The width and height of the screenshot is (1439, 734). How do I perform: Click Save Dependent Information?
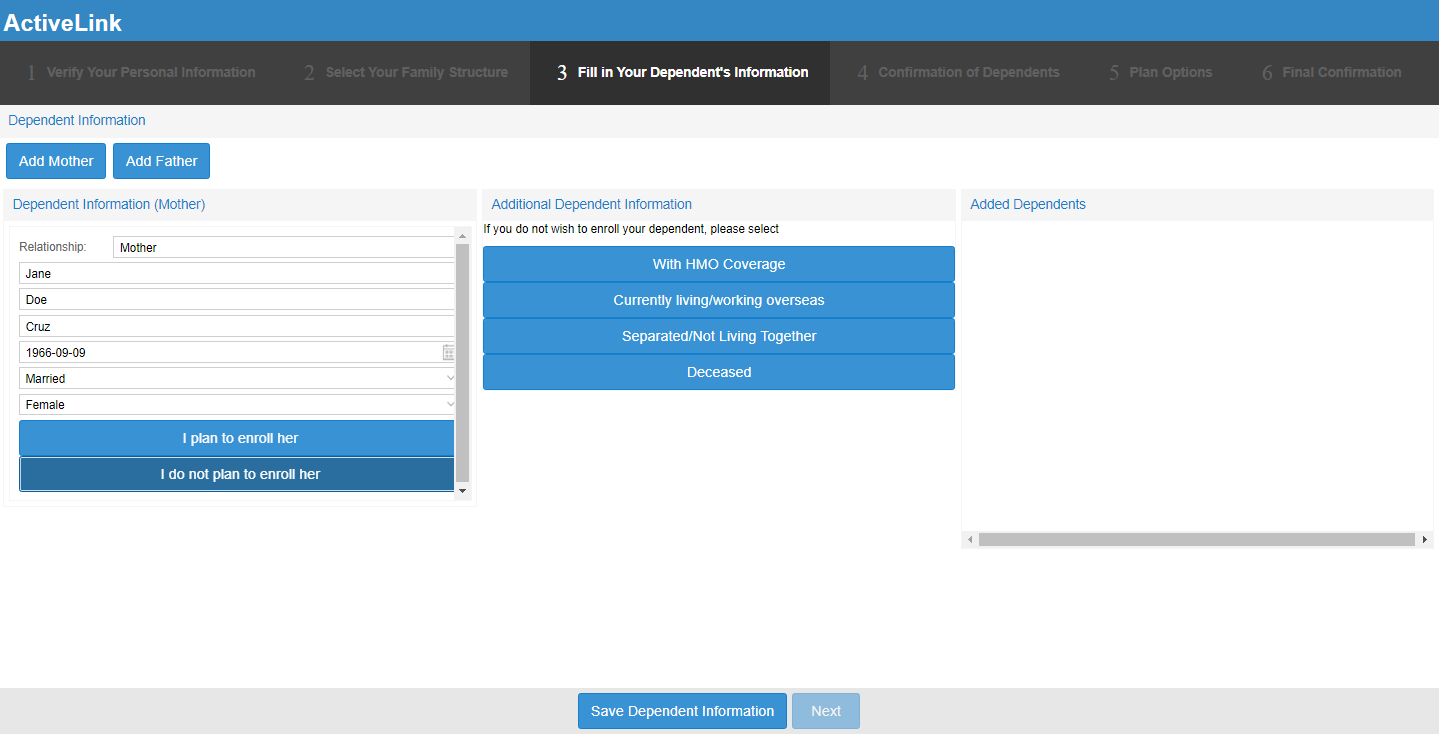tap(682, 711)
